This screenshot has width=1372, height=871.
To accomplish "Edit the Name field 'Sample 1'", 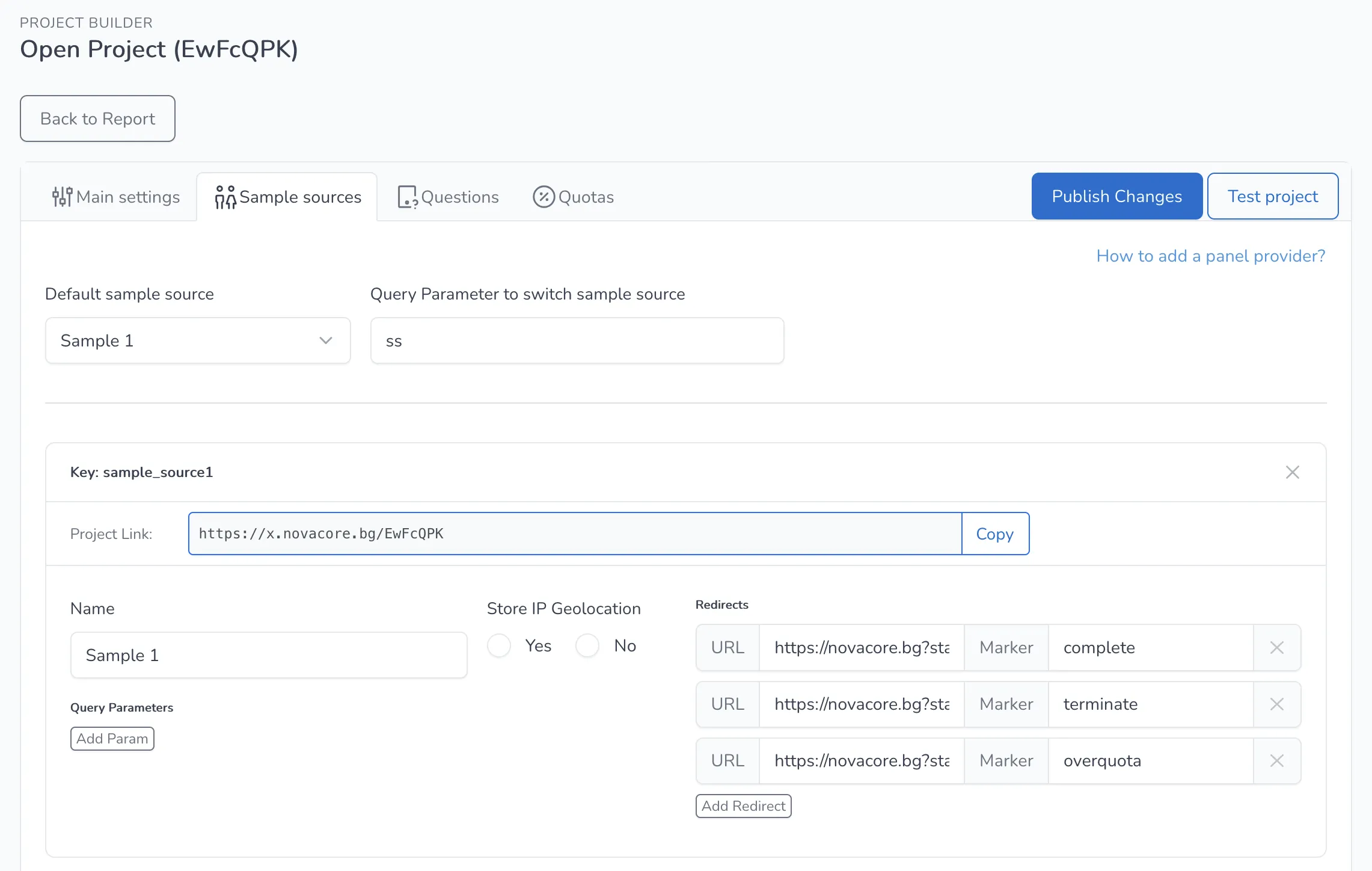I will tap(269, 655).
